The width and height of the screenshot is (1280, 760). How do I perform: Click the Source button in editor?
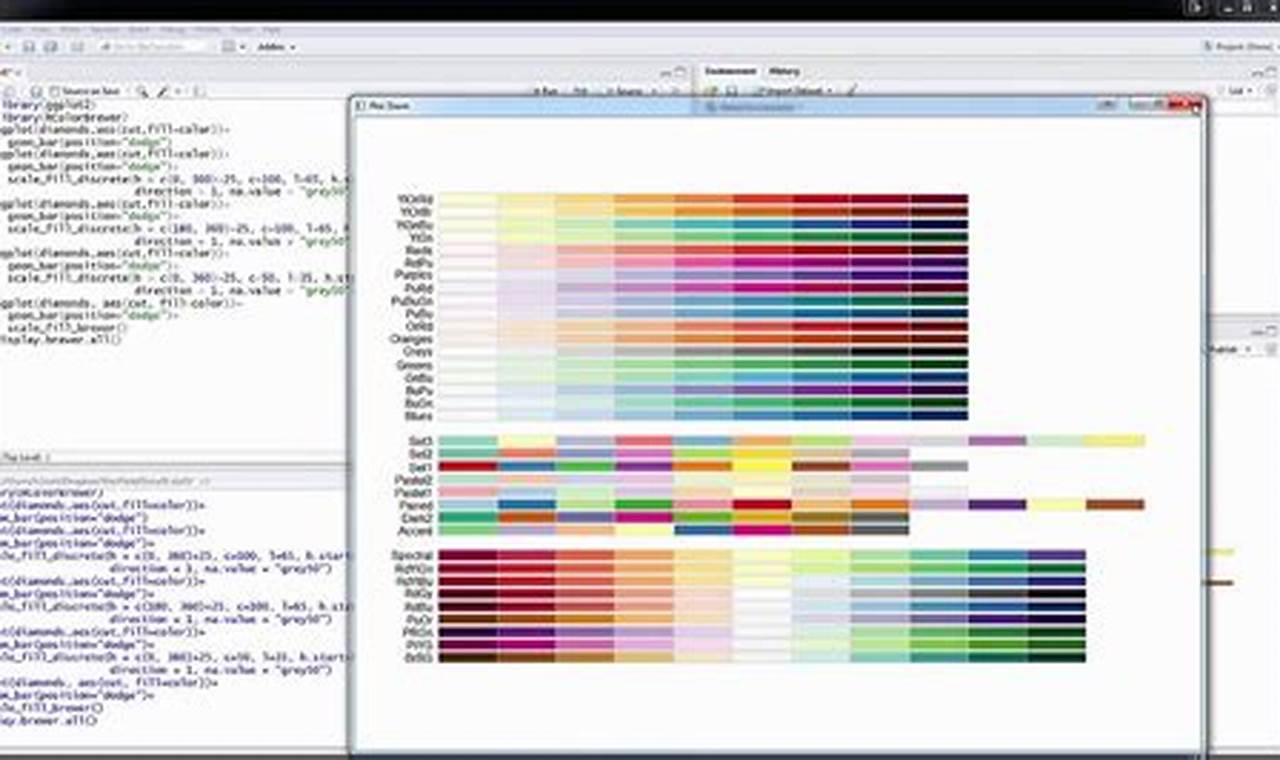(628, 91)
